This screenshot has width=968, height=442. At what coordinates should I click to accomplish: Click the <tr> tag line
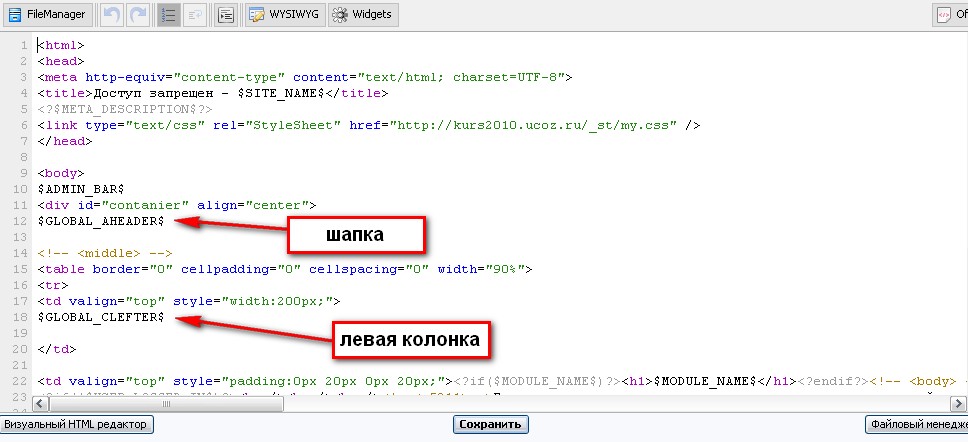pos(52,286)
